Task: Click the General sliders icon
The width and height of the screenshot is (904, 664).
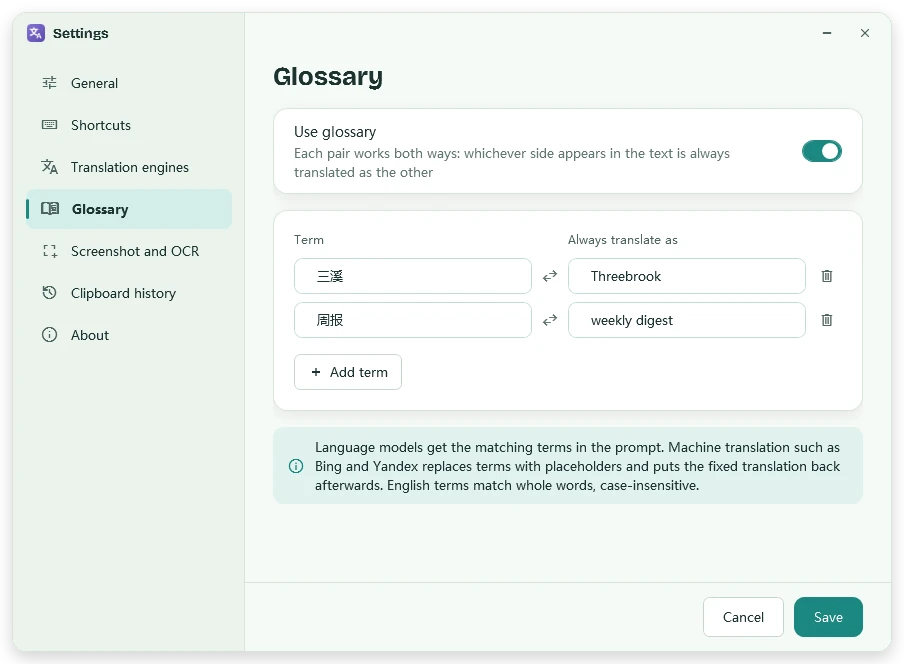Action: pos(50,83)
